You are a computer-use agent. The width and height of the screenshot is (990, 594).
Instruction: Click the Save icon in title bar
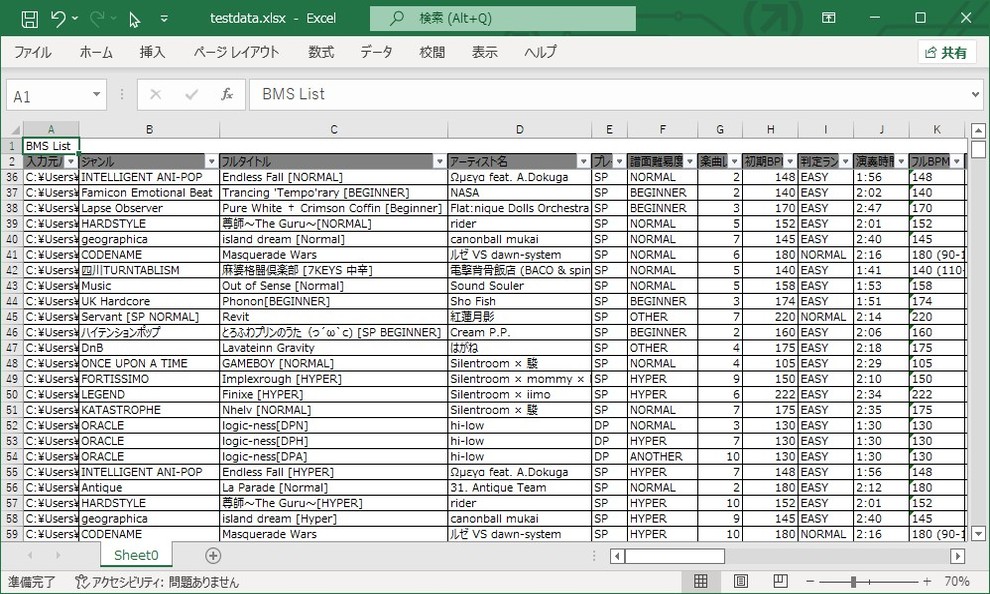[30, 18]
